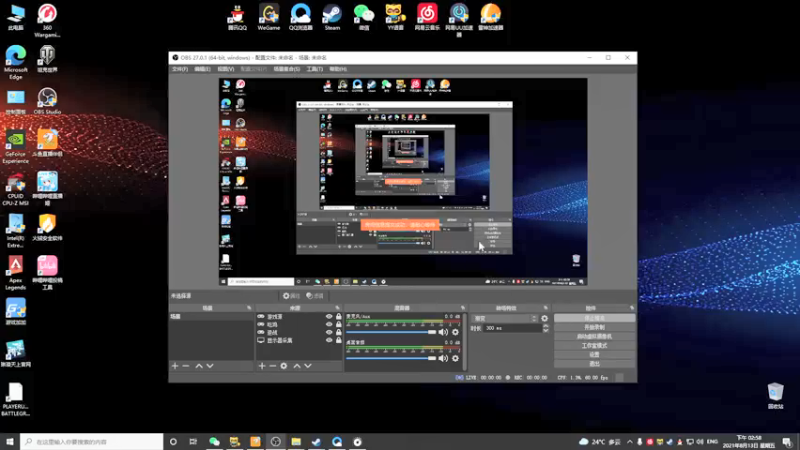Open Windows Start menu
Image resolution: width=800 pixels, height=450 pixels.
pyautogui.click(x=10, y=441)
